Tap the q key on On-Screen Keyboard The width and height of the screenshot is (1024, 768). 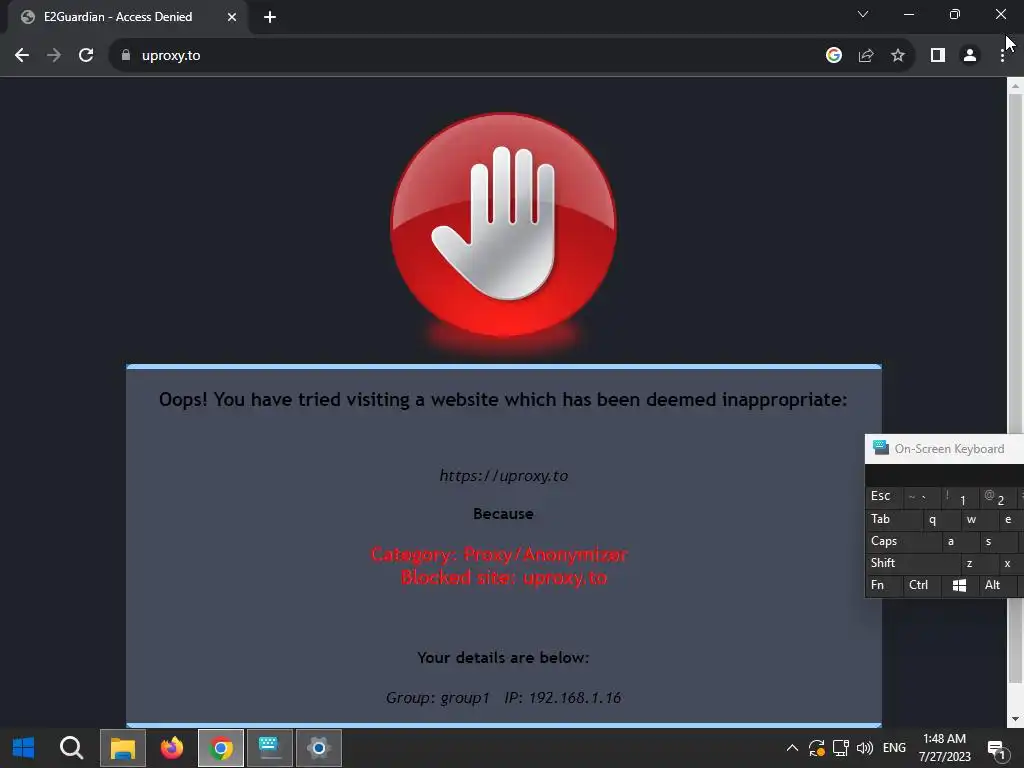[940, 519]
